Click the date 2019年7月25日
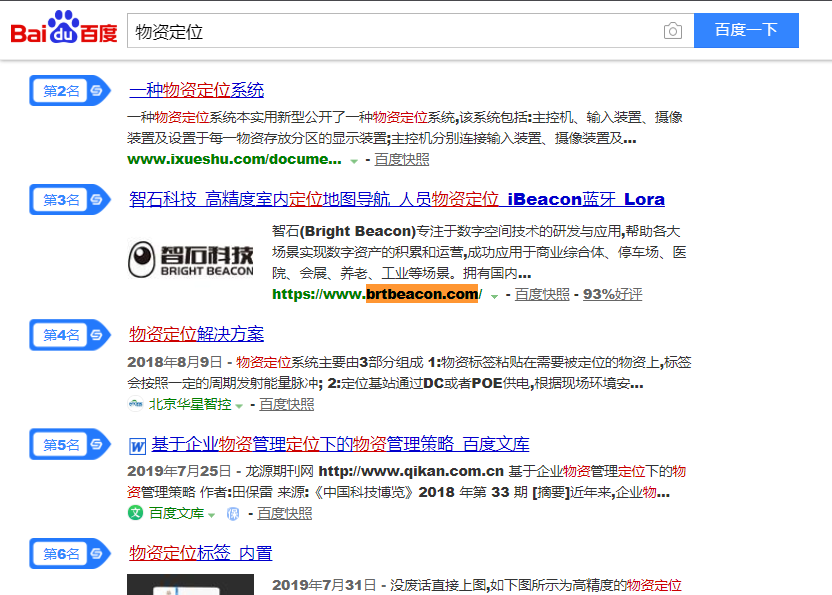This screenshot has height=595, width=832. pyautogui.click(x=179, y=471)
